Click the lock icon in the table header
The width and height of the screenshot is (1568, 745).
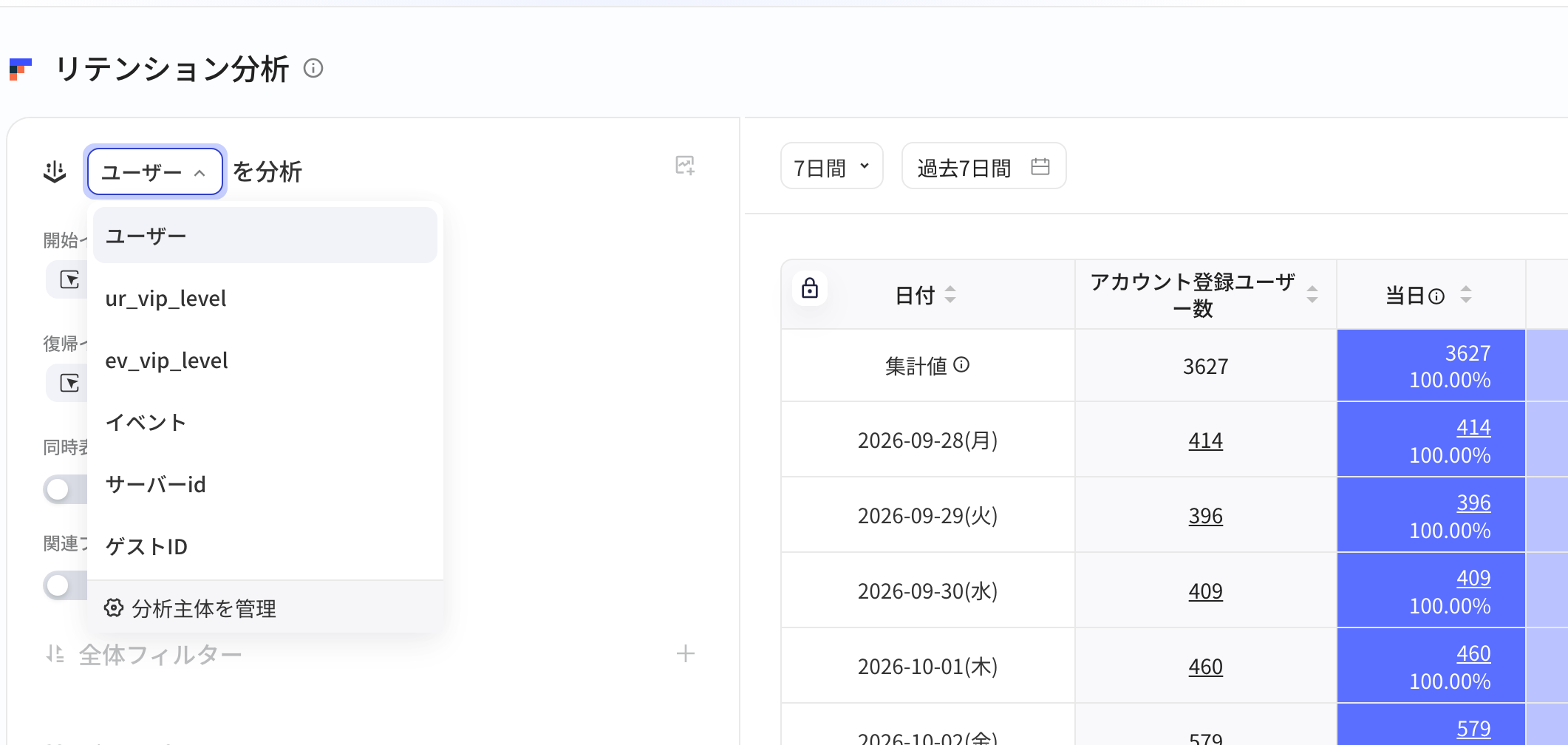pyautogui.click(x=810, y=288)
